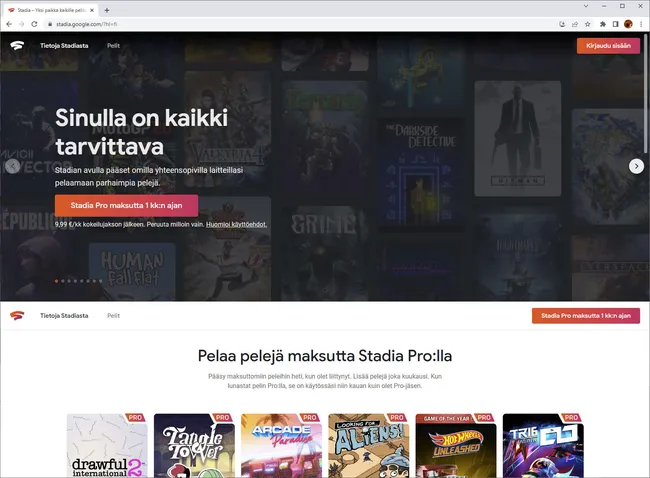This screenshot has height=478, width=650.
Task: Select the second carousel dot indicator
Action: click(x=63, y=281)
